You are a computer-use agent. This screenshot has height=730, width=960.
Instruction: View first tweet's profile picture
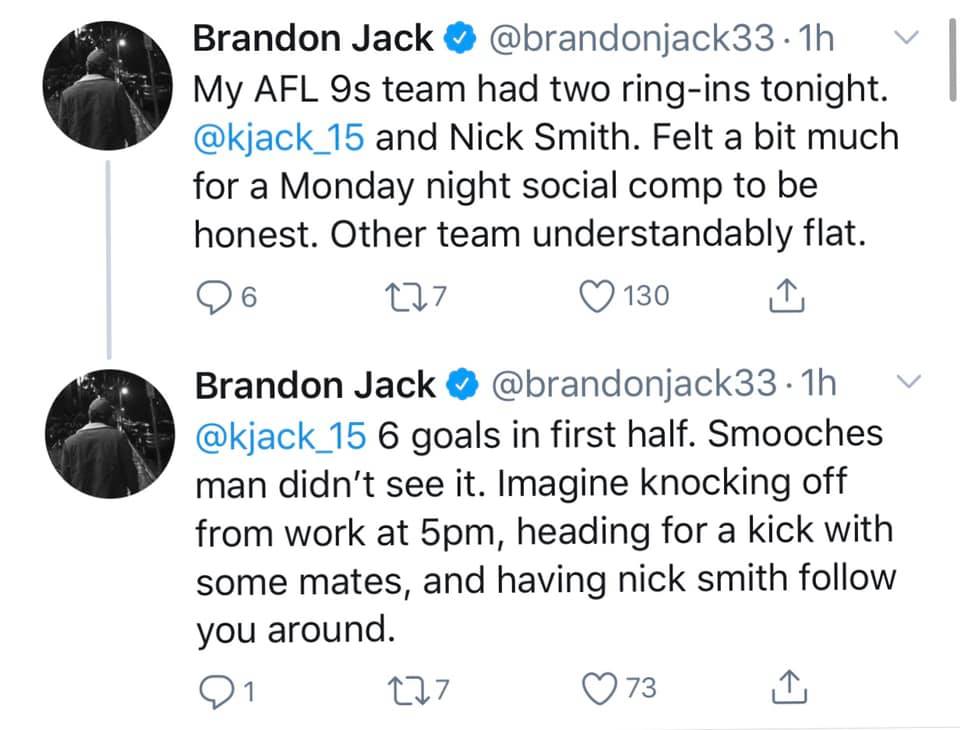[108, 86]
